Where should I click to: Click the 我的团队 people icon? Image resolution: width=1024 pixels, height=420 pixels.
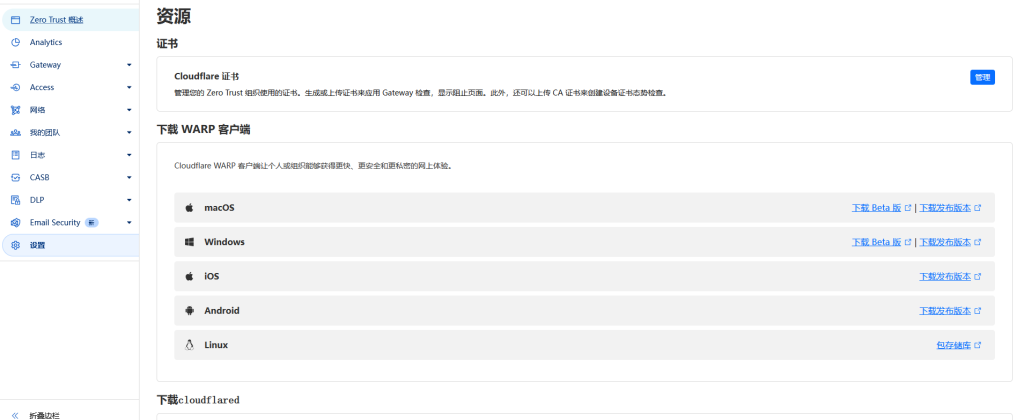coord(16,133)
